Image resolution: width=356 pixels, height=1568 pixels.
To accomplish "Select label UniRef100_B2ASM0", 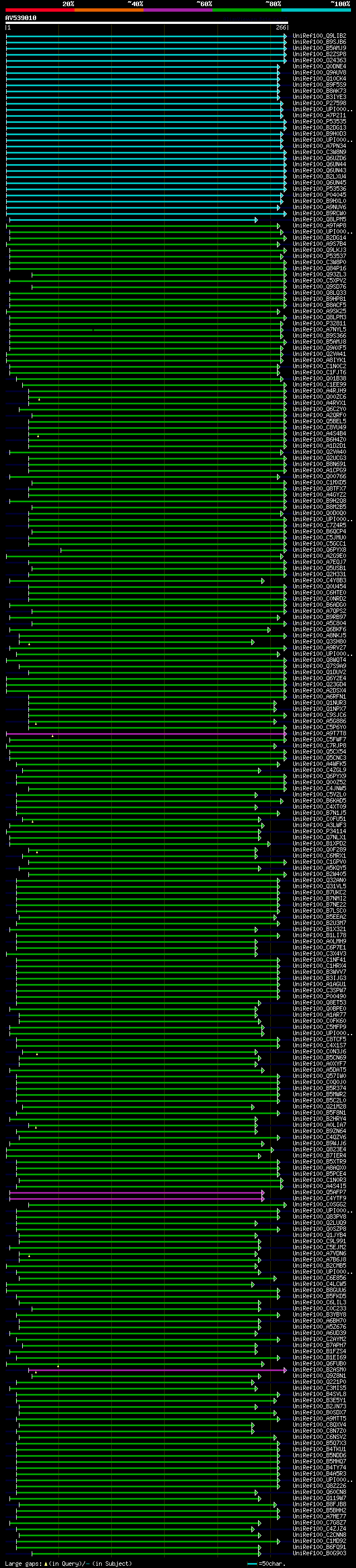I will pos(319,1370).
